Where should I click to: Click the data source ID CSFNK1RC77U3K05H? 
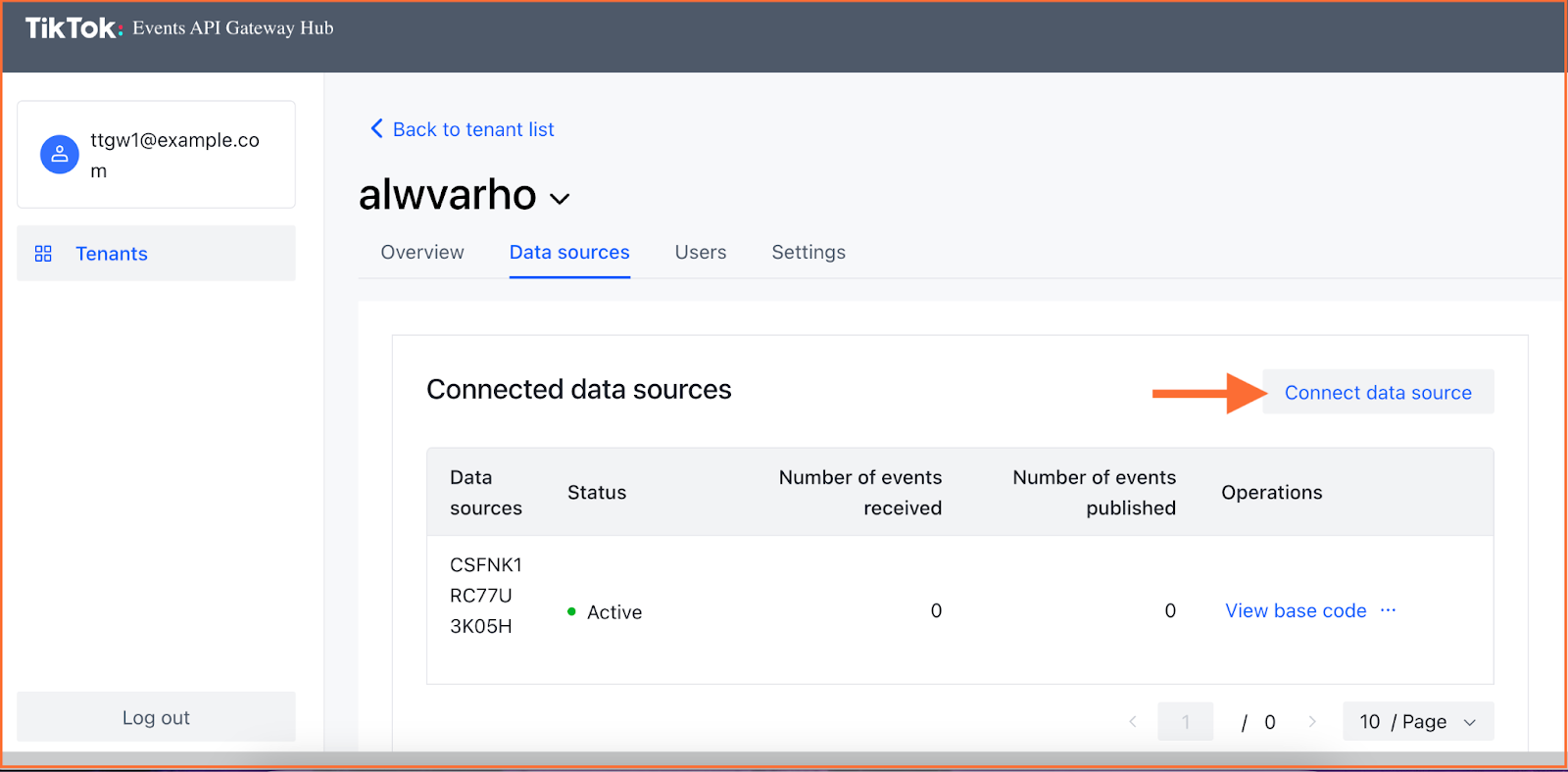point(486,596)
